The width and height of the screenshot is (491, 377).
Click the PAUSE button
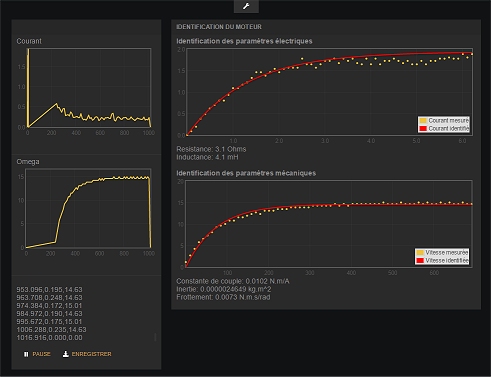pyautogui.click(x=37, y=354)
